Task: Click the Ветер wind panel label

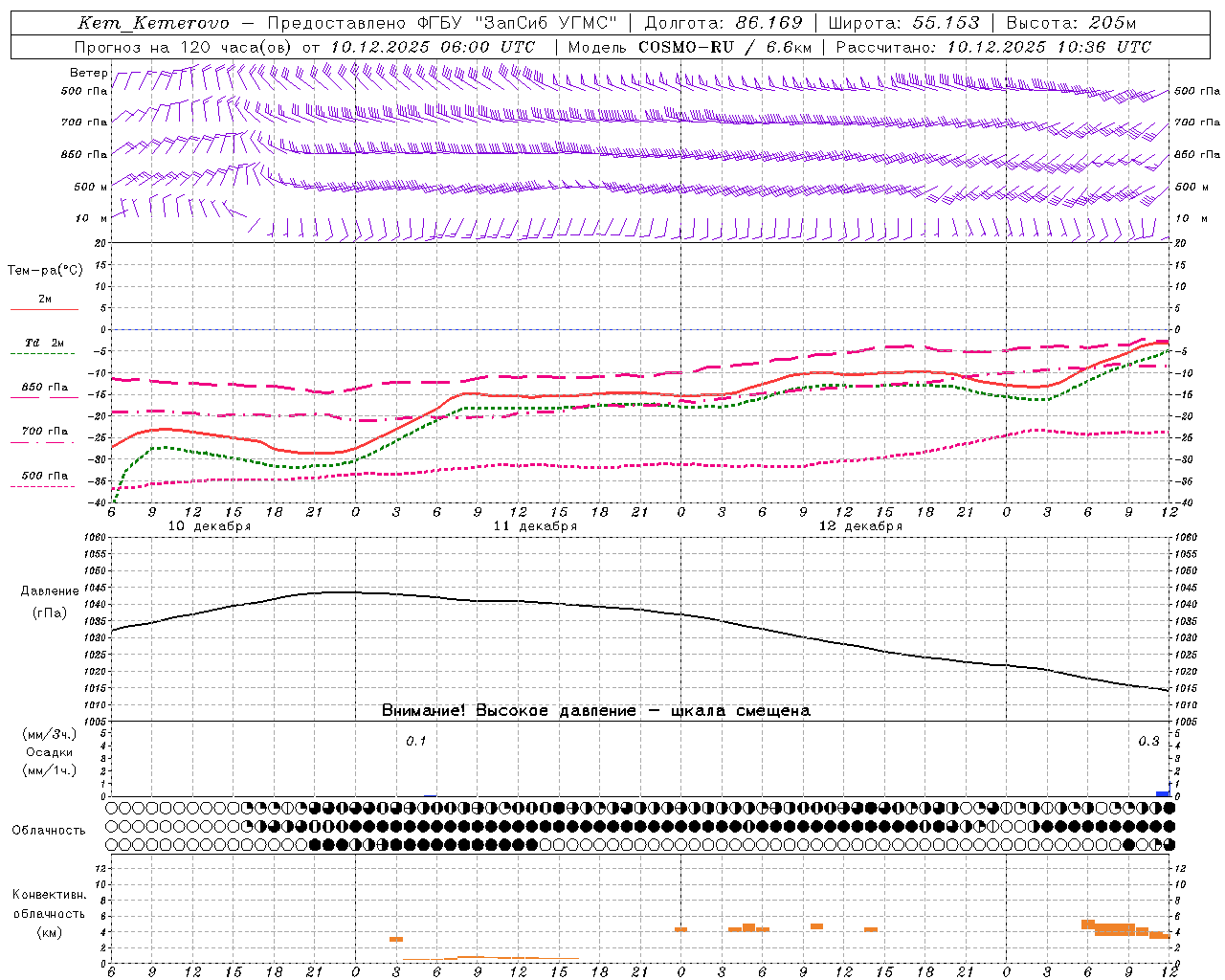Action: 89,73
